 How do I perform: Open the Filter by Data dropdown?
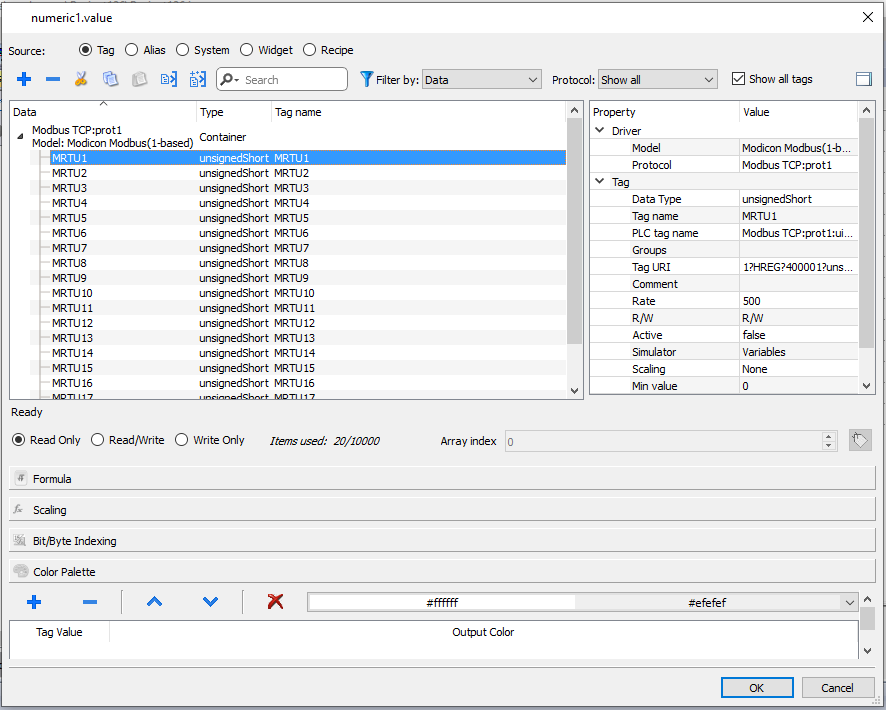tap(481, 80)
